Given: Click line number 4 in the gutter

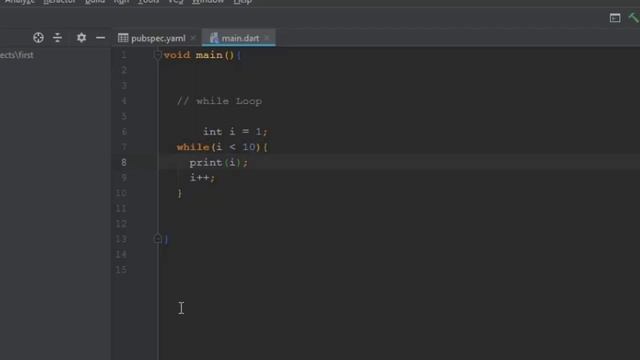Looking at the screenshot, I should pyautogui.click(x=124, y=101).
